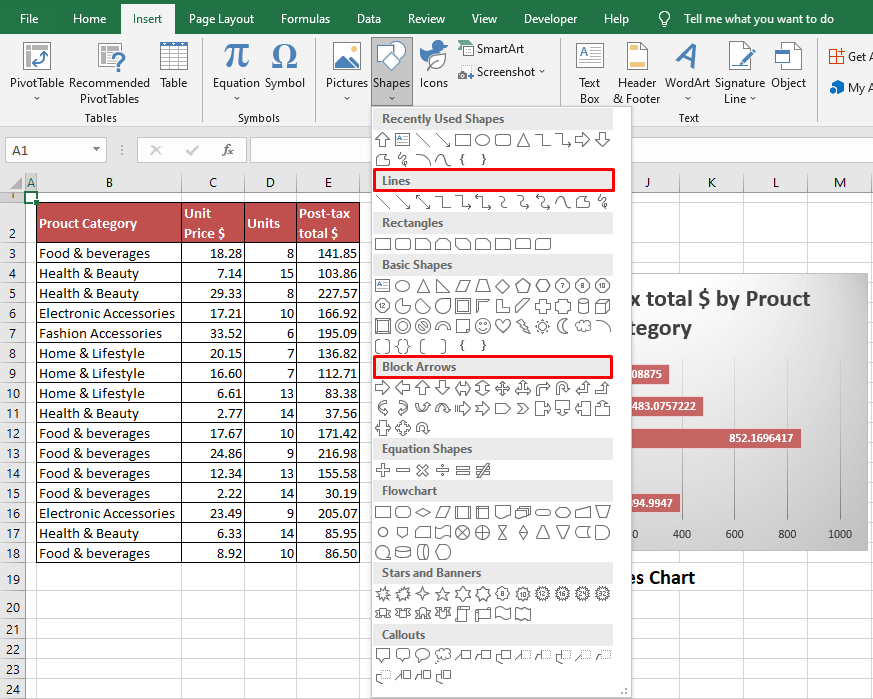Viewport: 873px width, 699px height.
Task: Click the Insert Function fx button
Action: coord(228,150)
